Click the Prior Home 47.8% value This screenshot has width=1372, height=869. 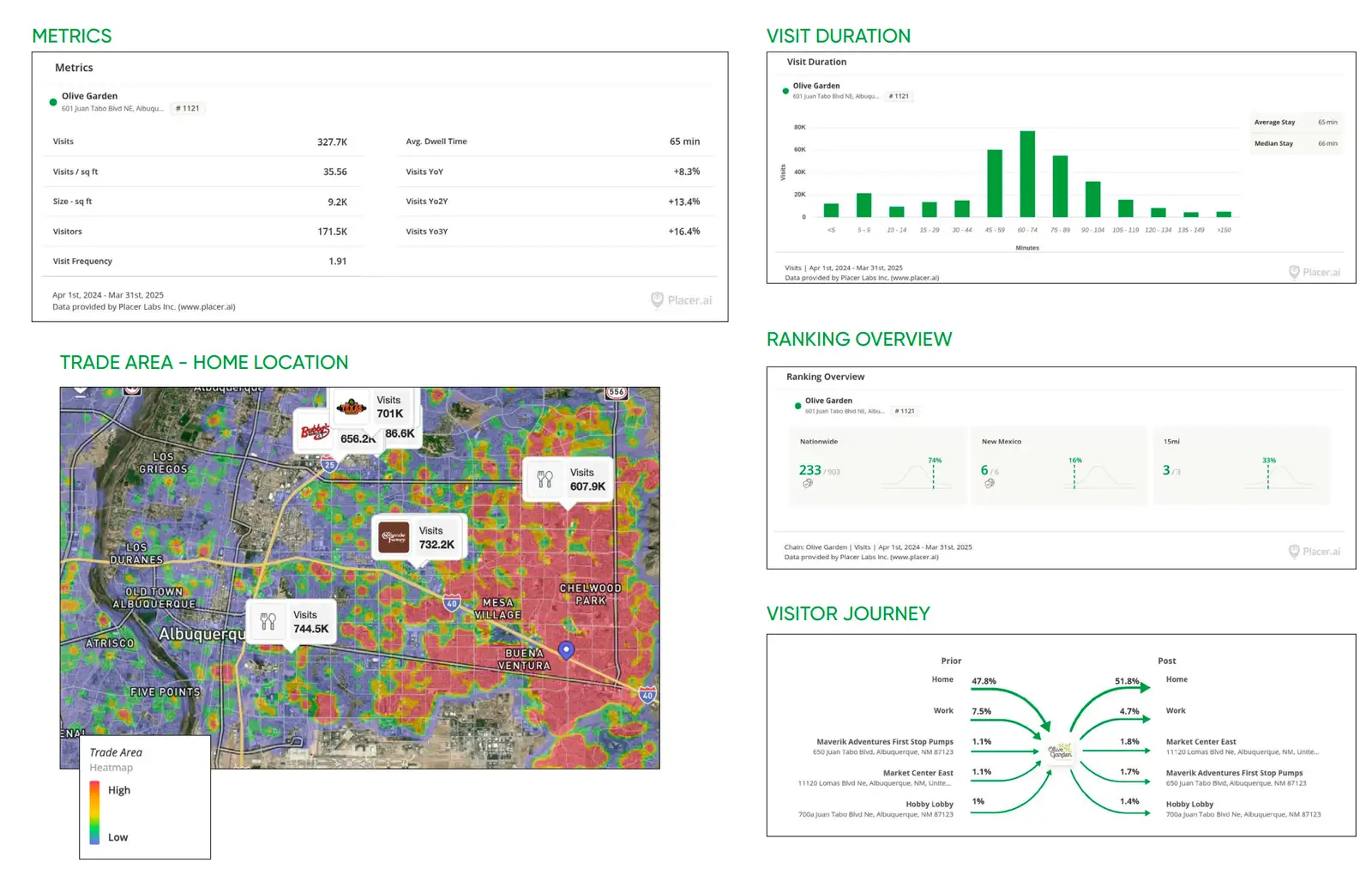coord(984,682)
